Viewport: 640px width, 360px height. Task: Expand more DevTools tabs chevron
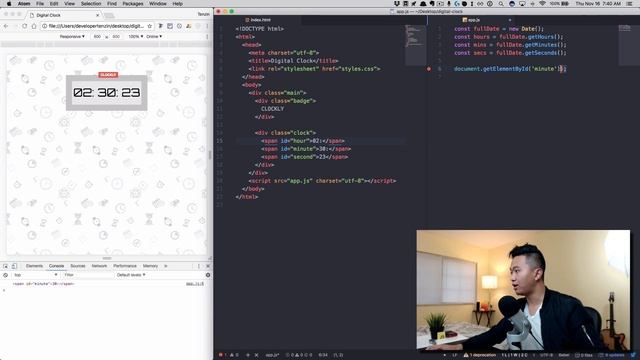tap(166, 266)
